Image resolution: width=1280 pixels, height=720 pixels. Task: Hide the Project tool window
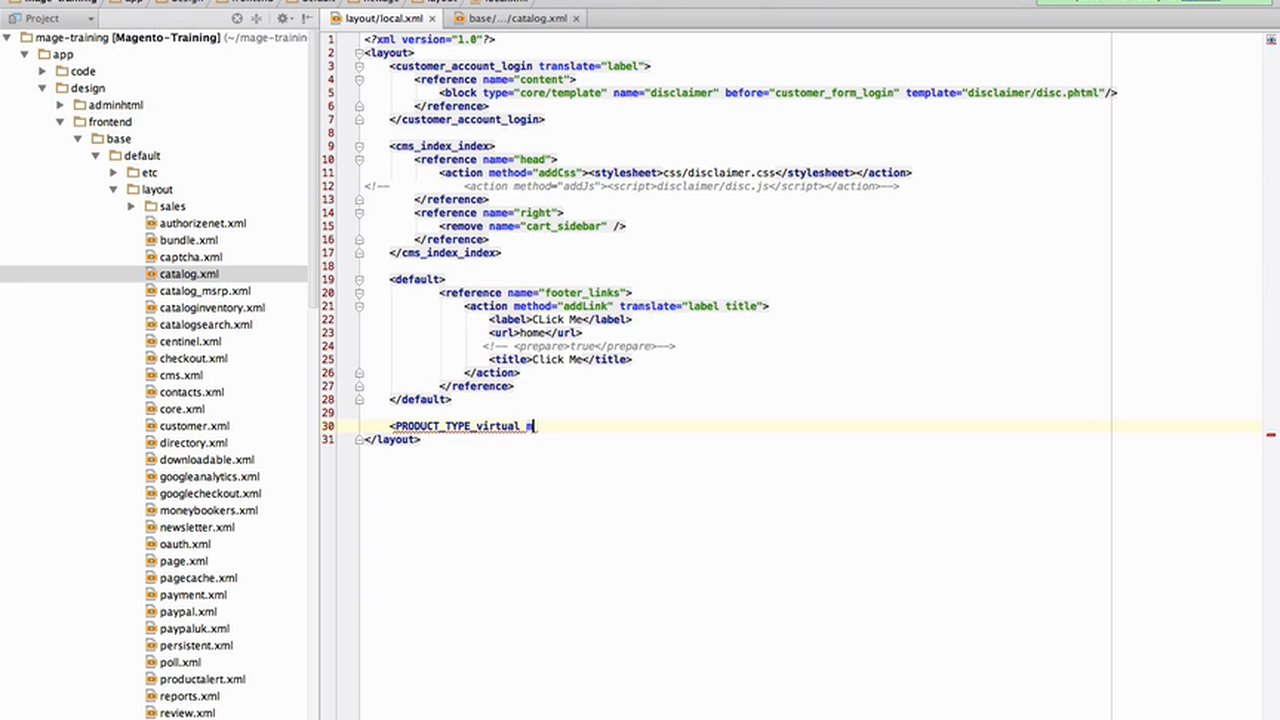click(308, 18)
